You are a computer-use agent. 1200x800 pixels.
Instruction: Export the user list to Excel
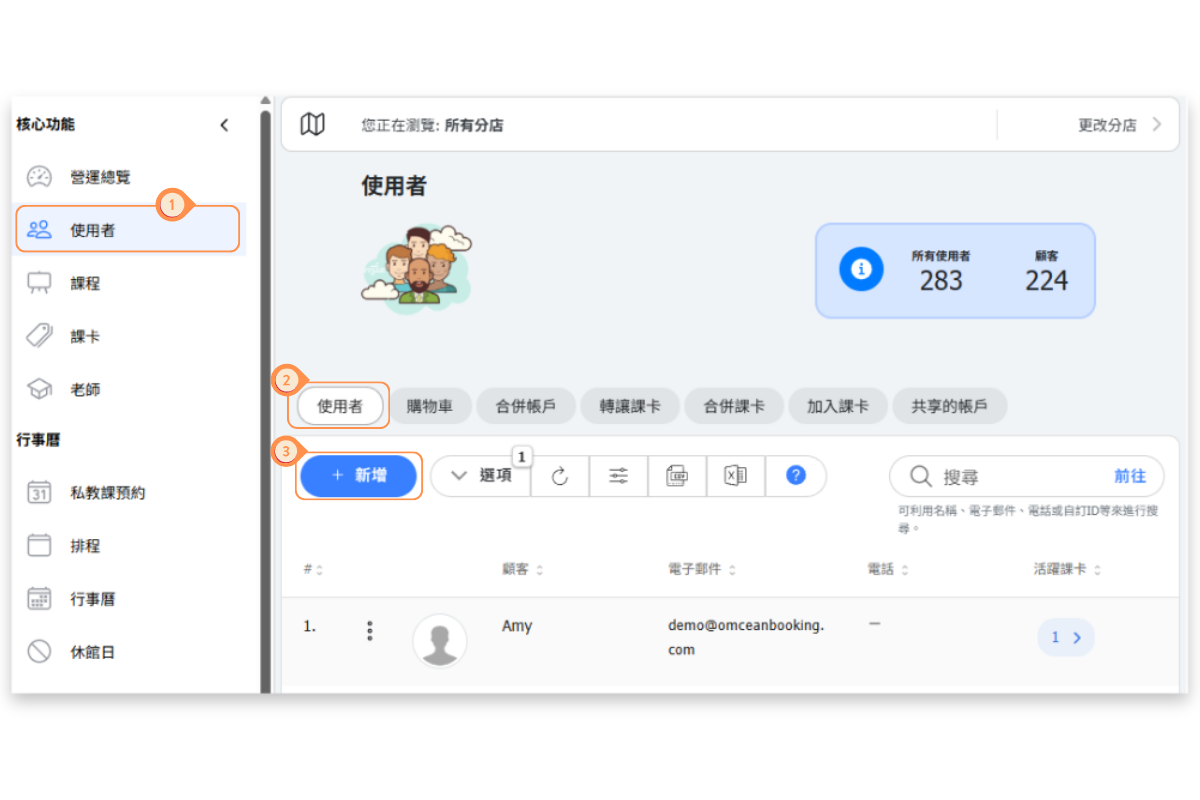coord(736,476)
